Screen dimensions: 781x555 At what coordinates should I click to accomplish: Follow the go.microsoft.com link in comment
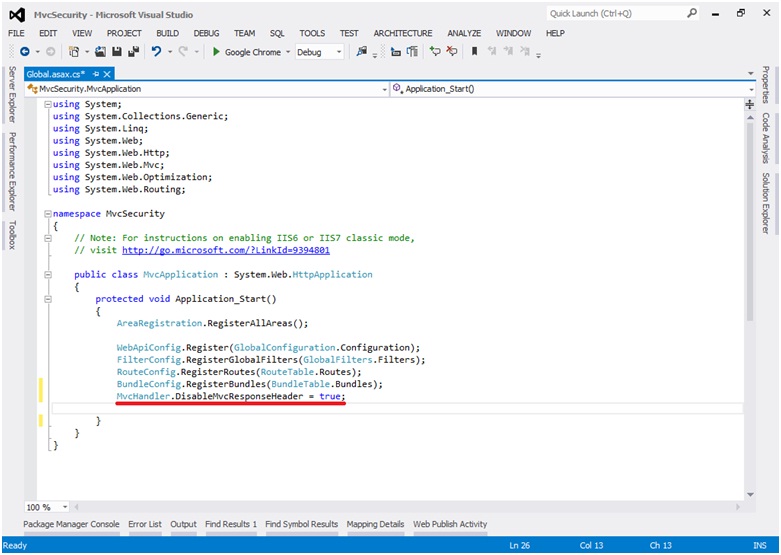point(225,250)
